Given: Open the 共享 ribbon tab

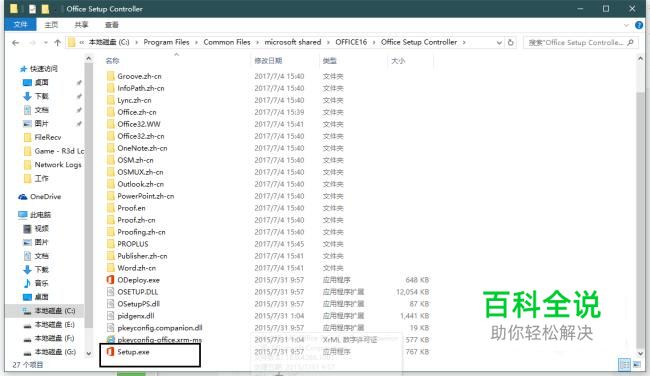Looking at the screenshot, I should click(81, 24).
